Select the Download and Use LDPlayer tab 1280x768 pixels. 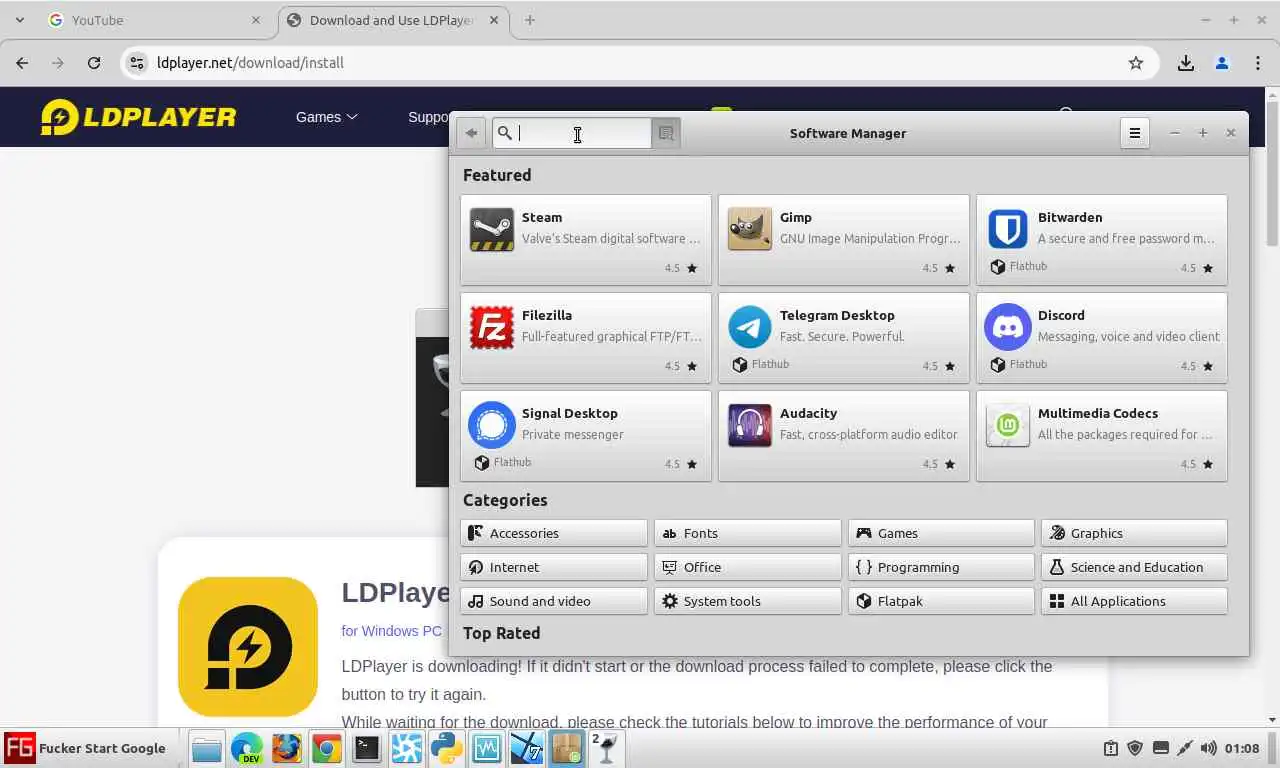pos(393,20)
